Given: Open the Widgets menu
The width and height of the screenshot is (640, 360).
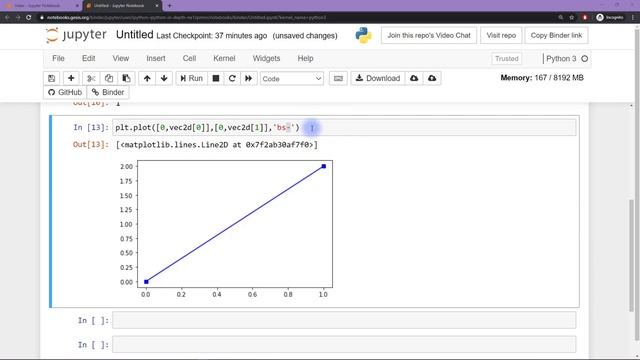Looking at the screenshot, I should [266, 58].
